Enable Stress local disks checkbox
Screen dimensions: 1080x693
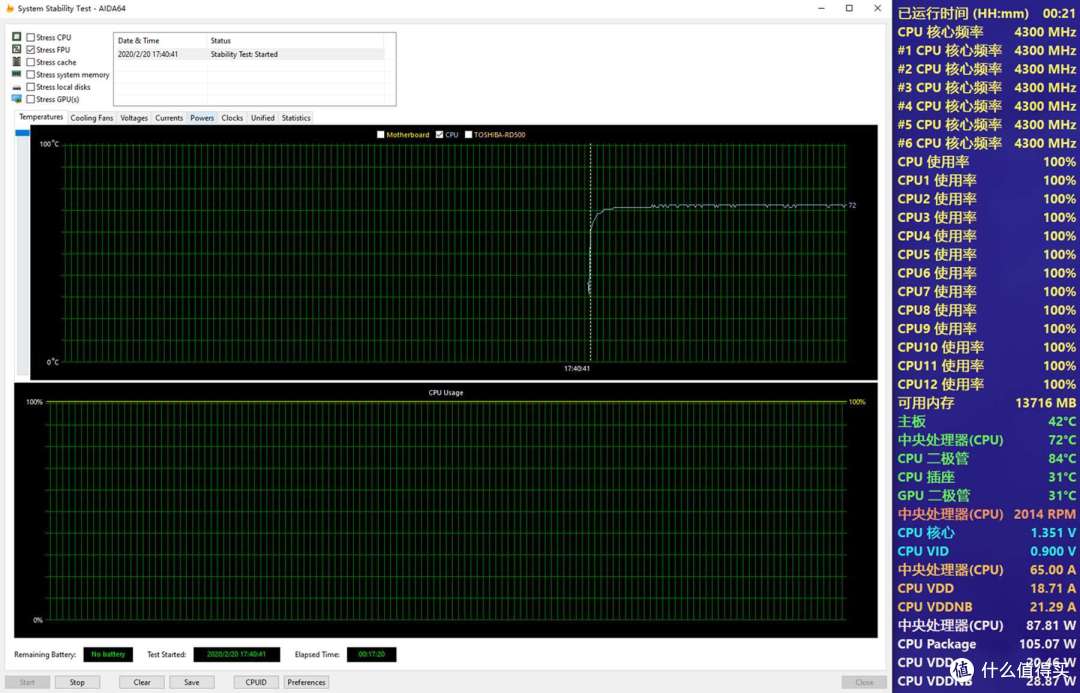click(30, 87)
